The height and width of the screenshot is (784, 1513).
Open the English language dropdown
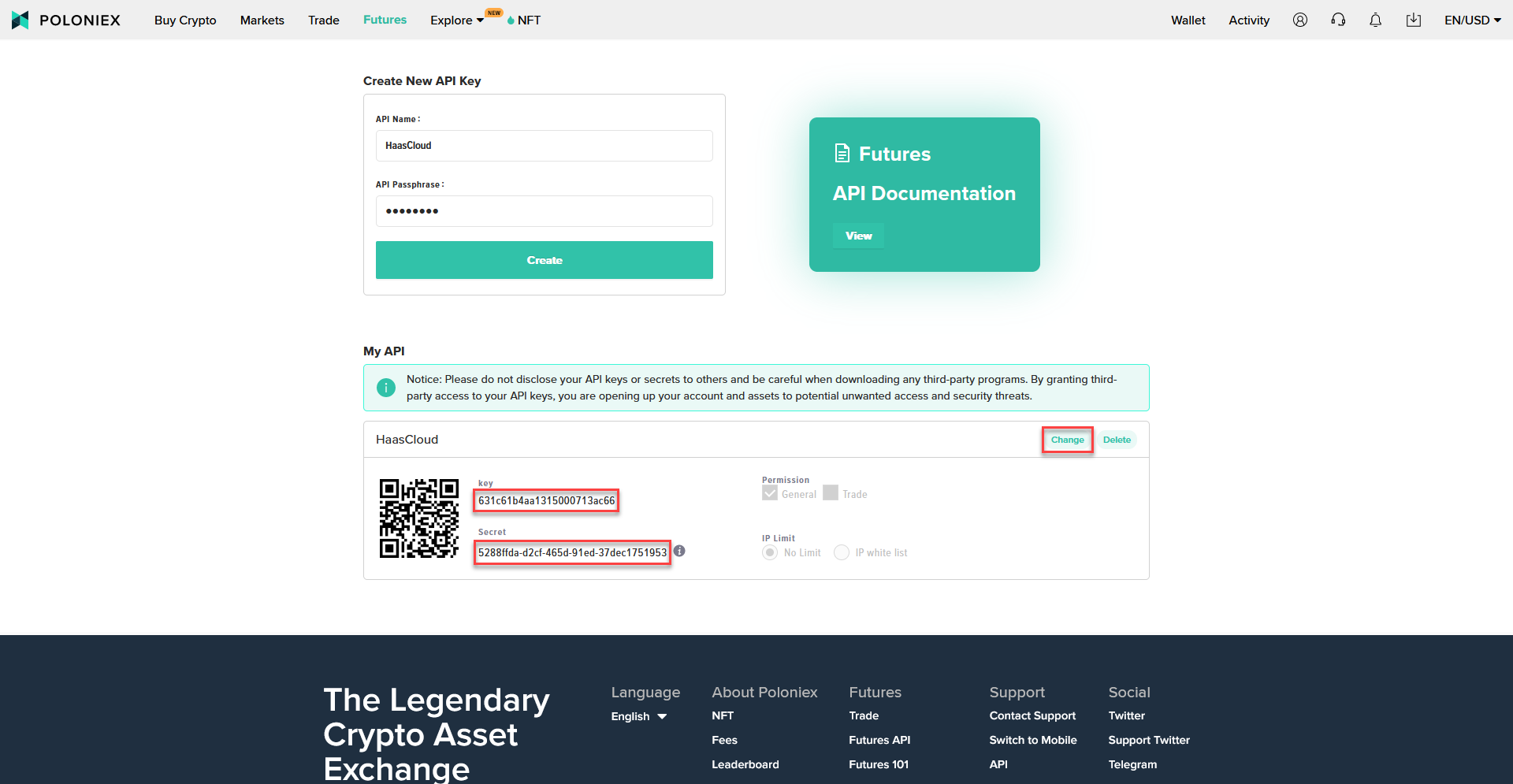point(638,716)
